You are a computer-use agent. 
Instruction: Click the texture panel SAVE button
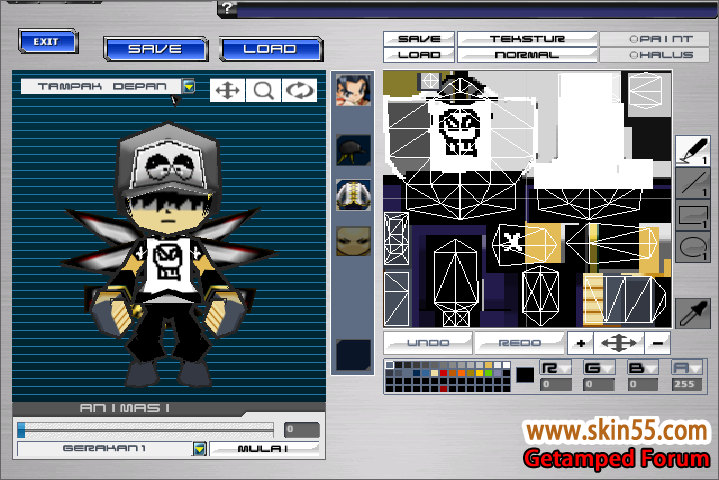(x=419, y=39)
